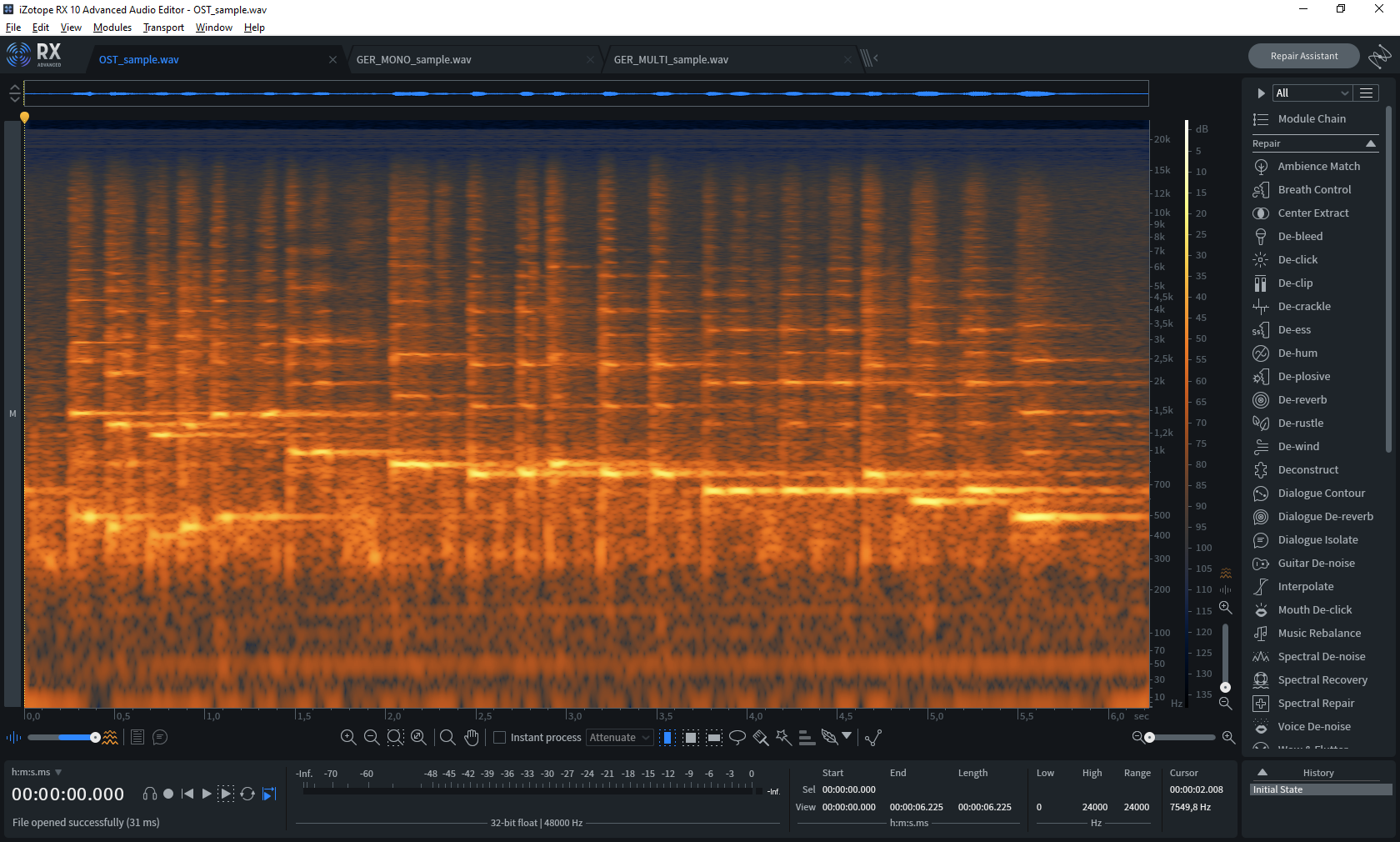Activate the Time-Frequency selection tool
This screenshot has height=842, width=1400.
point(691,737)
